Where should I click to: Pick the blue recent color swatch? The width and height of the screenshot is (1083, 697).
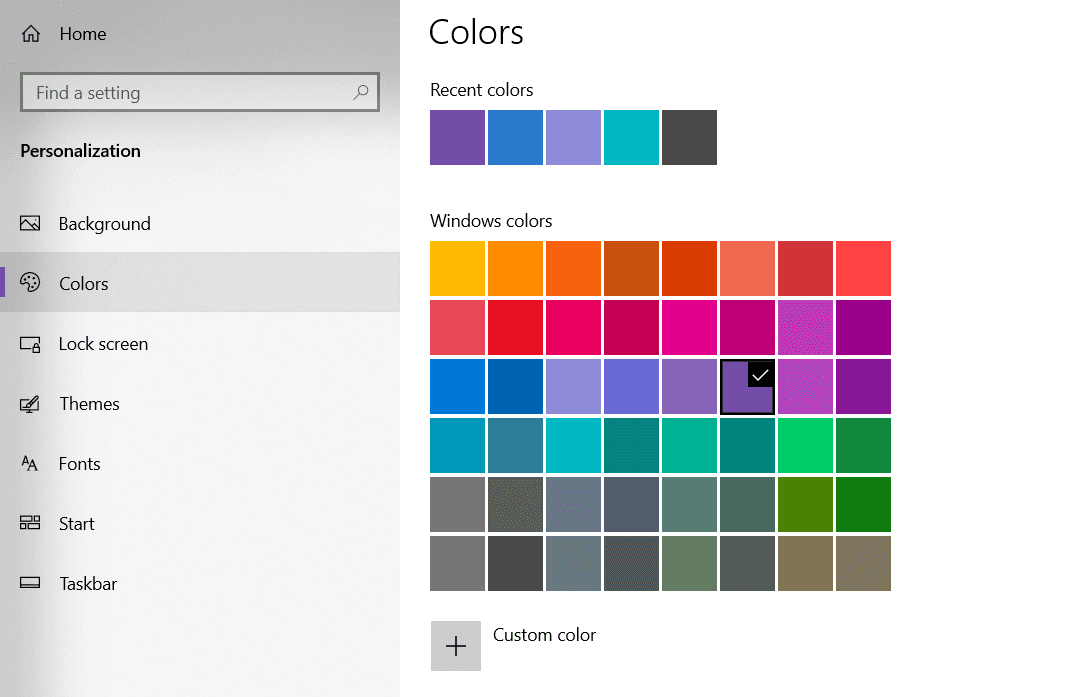point(515,137)
